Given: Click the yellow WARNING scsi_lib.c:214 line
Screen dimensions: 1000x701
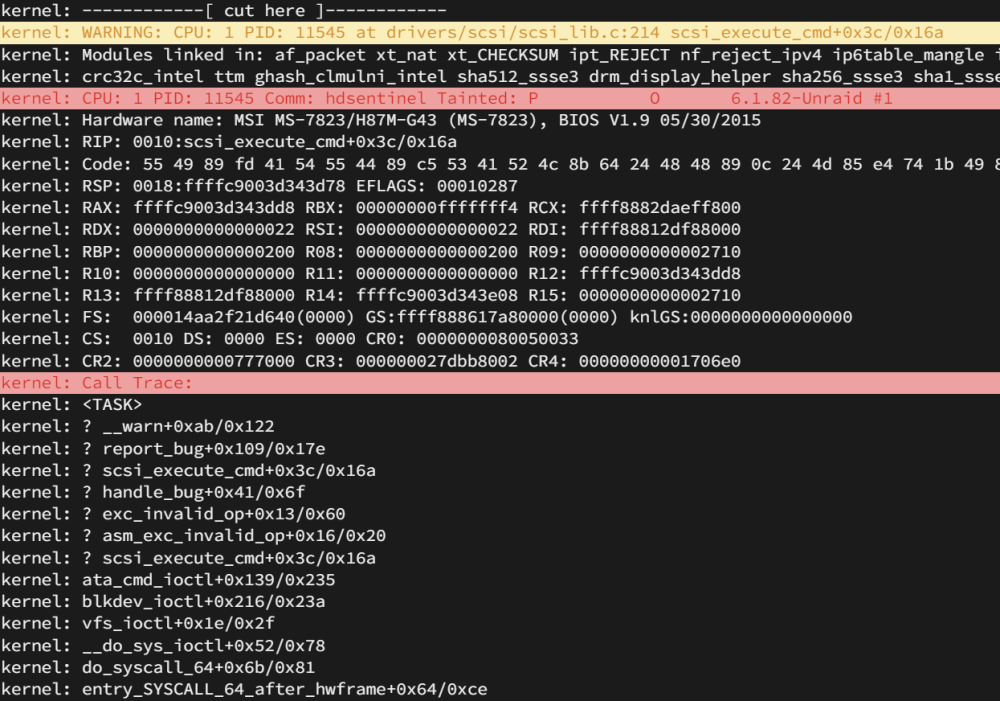Looking at the screenshot, I should (500, 33).
